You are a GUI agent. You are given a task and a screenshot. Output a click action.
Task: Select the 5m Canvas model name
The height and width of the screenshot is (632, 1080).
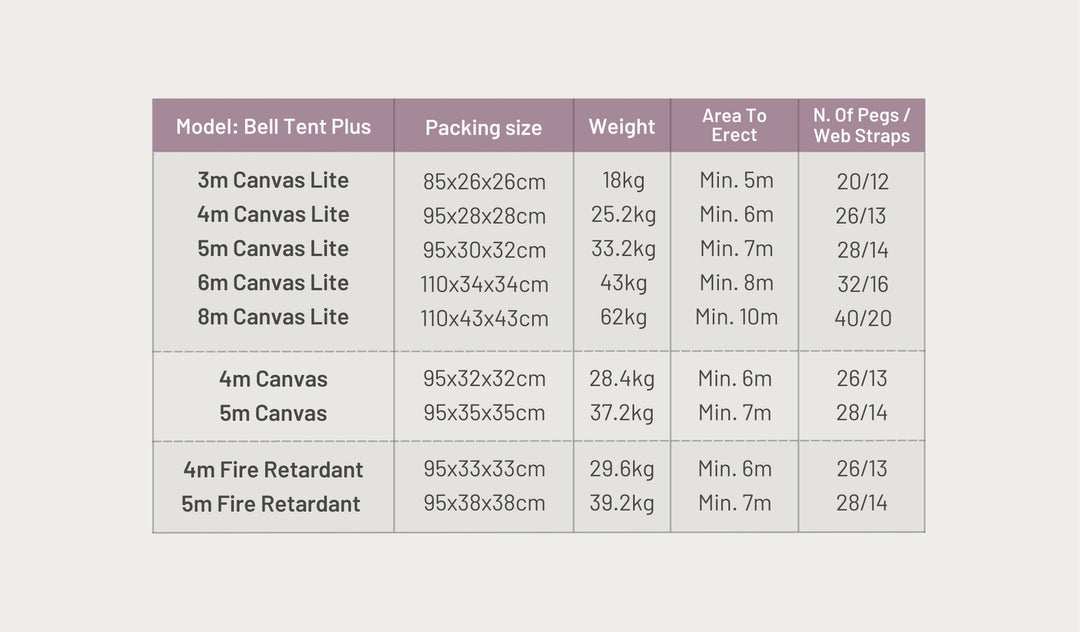(273, 413)
